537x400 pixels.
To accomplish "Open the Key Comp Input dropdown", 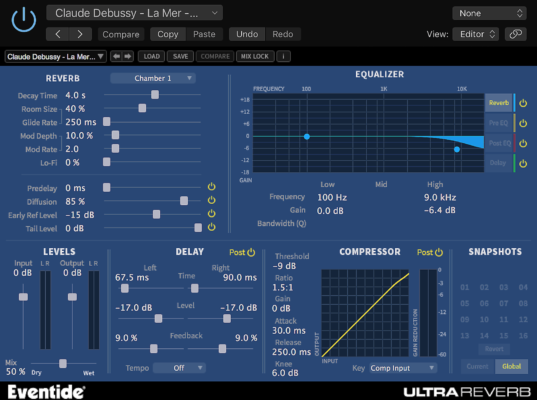I will (403, 368).
